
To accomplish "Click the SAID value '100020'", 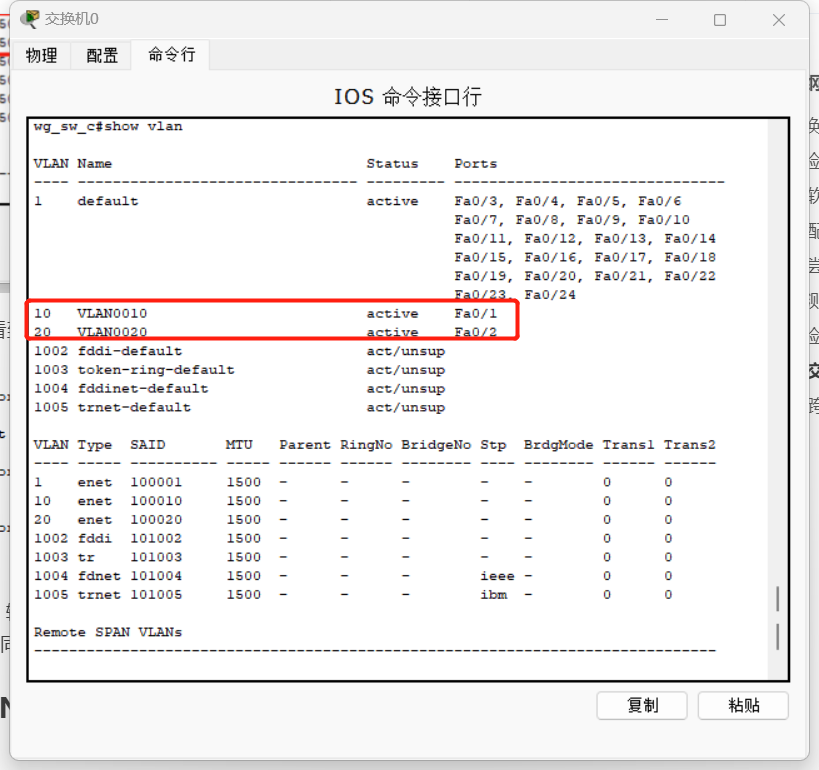I will (156, 520).
